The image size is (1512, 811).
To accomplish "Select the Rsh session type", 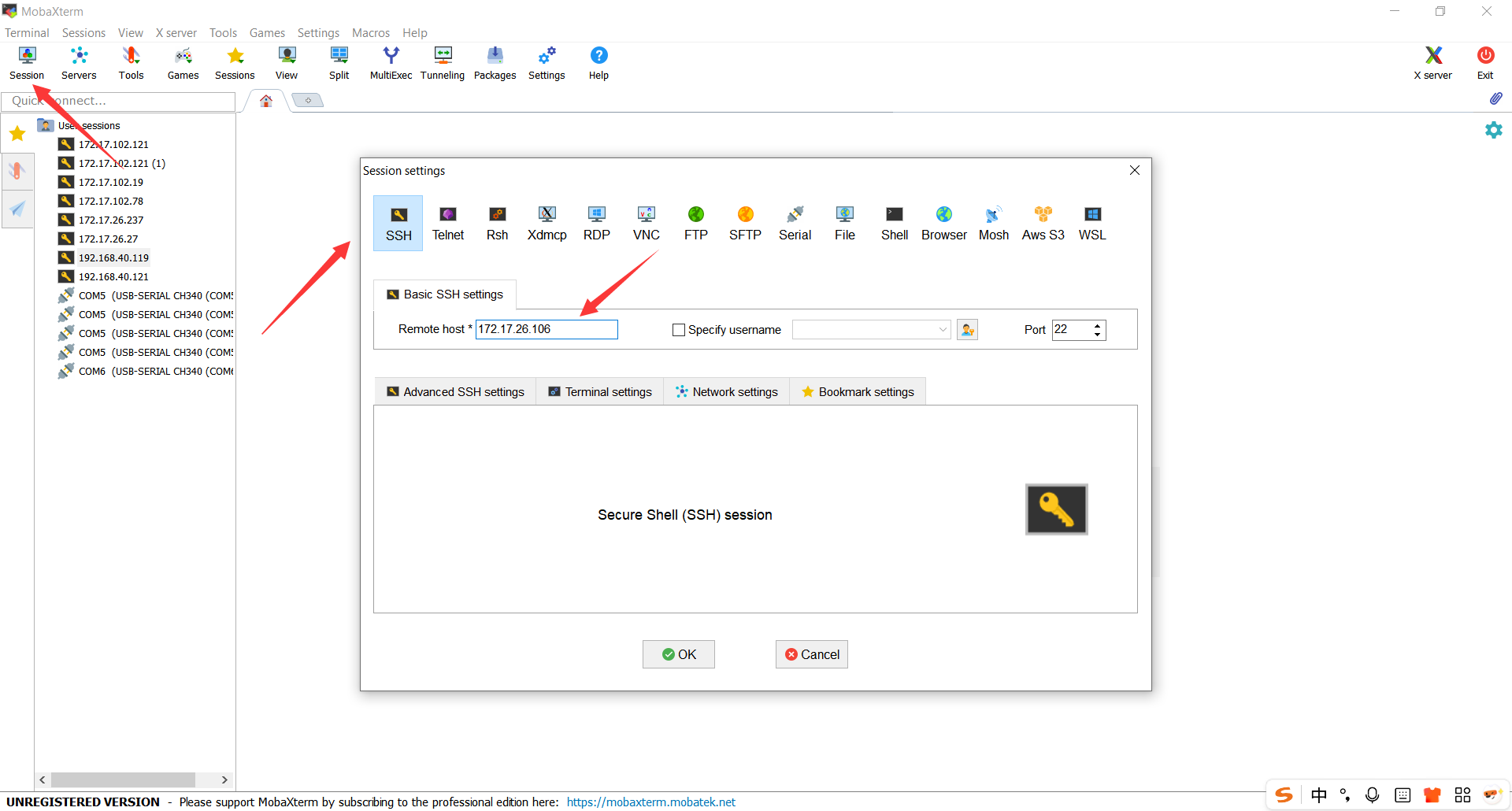I will [497, 224].
